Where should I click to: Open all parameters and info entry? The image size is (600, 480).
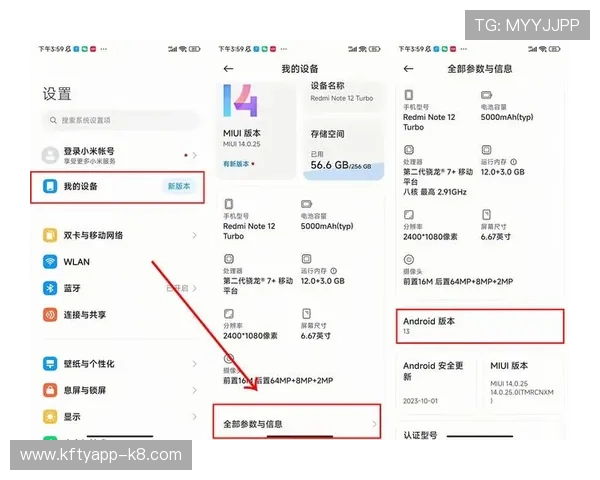[x=297, y=421]
